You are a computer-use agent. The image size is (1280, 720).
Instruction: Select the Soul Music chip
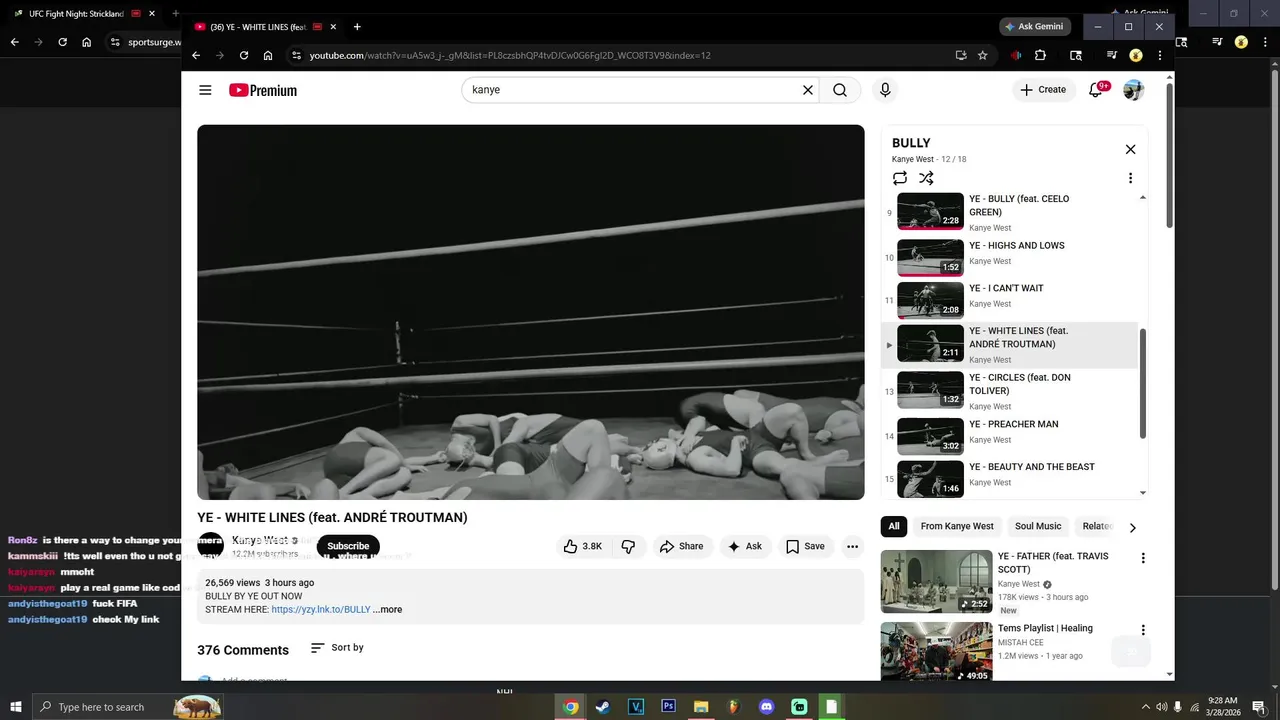point(1038,526)
